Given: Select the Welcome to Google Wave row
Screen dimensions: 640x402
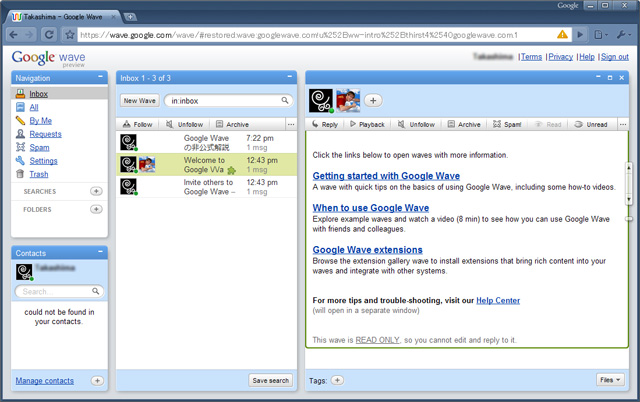Looking at the screenshot, I should [206, 165].
